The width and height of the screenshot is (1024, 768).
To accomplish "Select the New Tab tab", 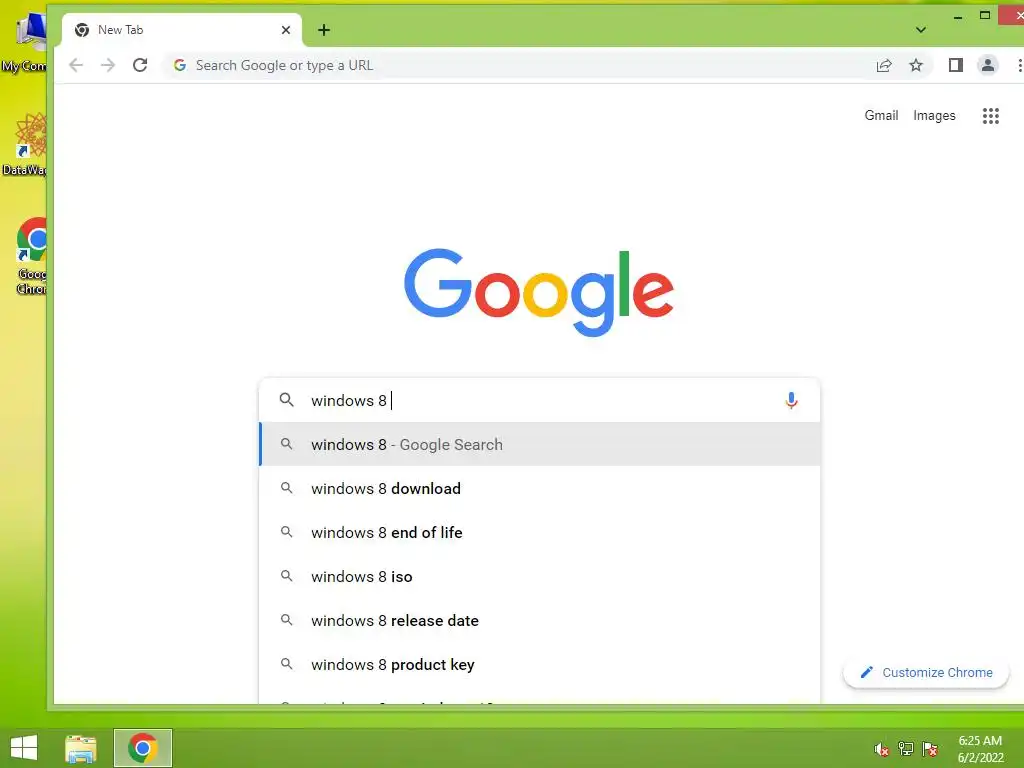I will coord(182,30).
